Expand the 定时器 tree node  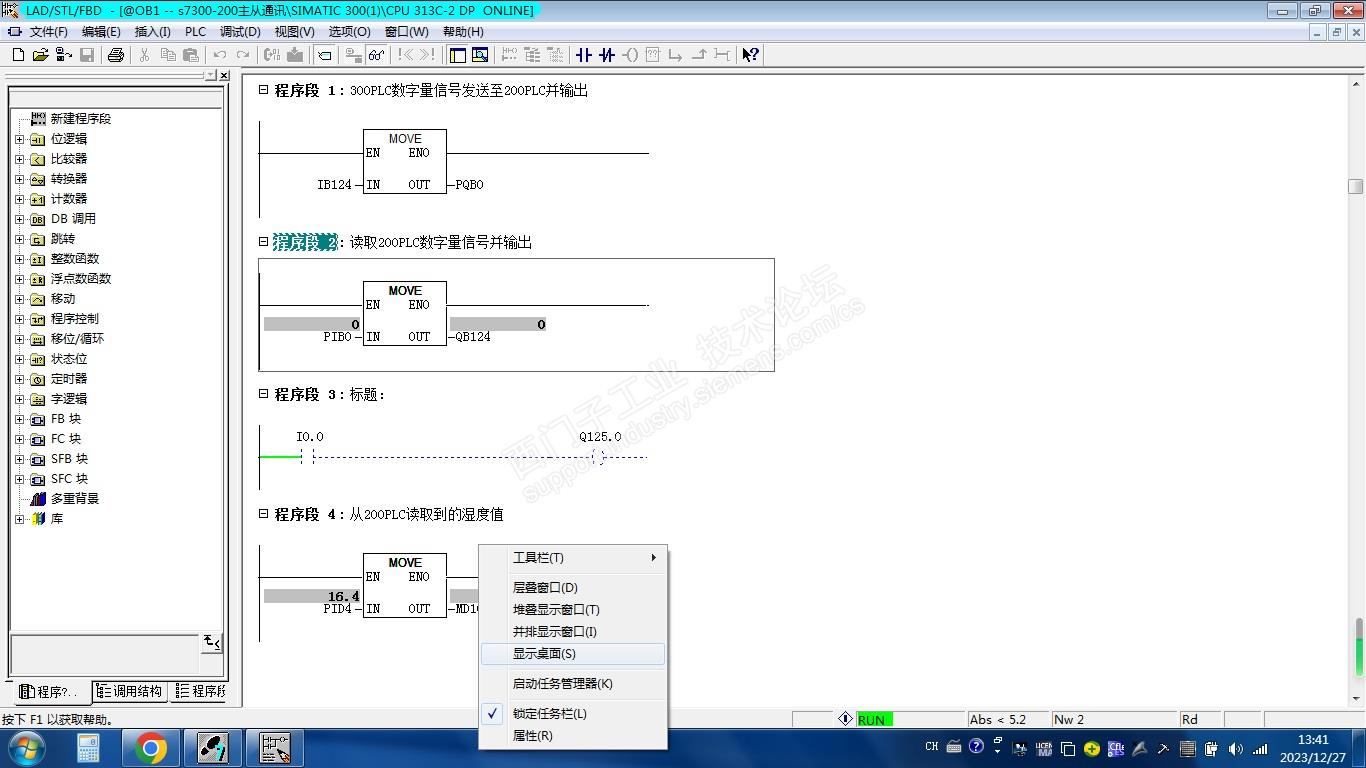coord(19,379)
